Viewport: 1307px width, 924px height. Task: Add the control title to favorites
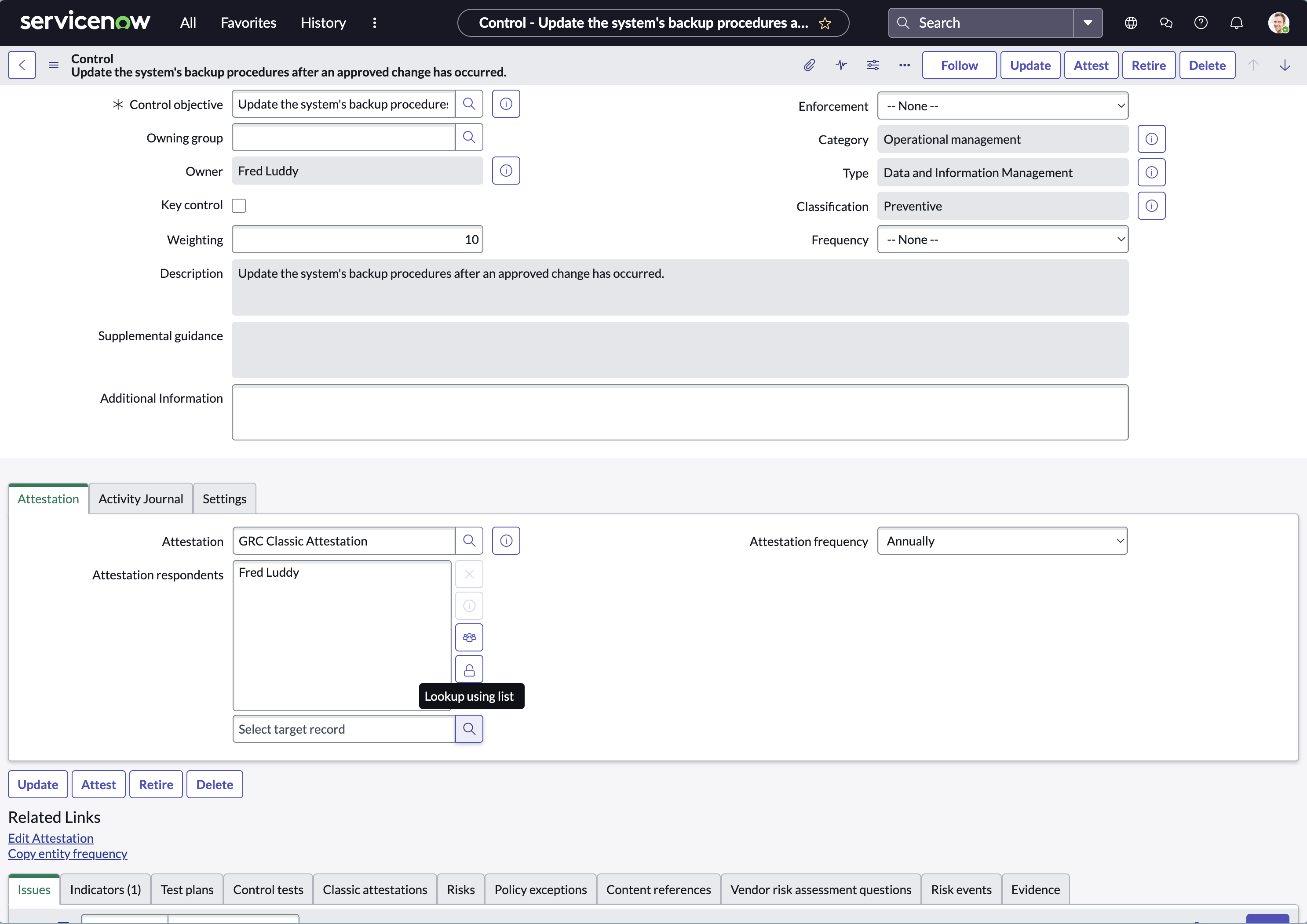point(825,23)
